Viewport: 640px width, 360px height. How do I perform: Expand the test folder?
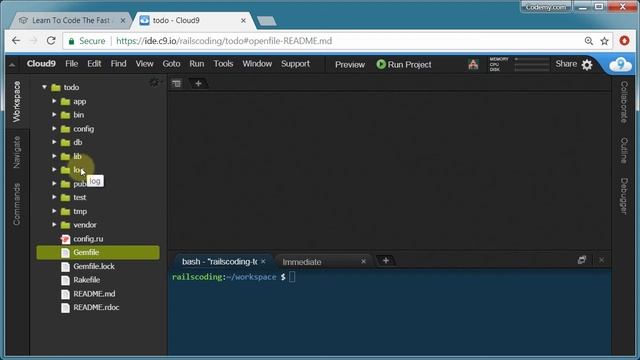pyautogui.click(x=54, y=197)
